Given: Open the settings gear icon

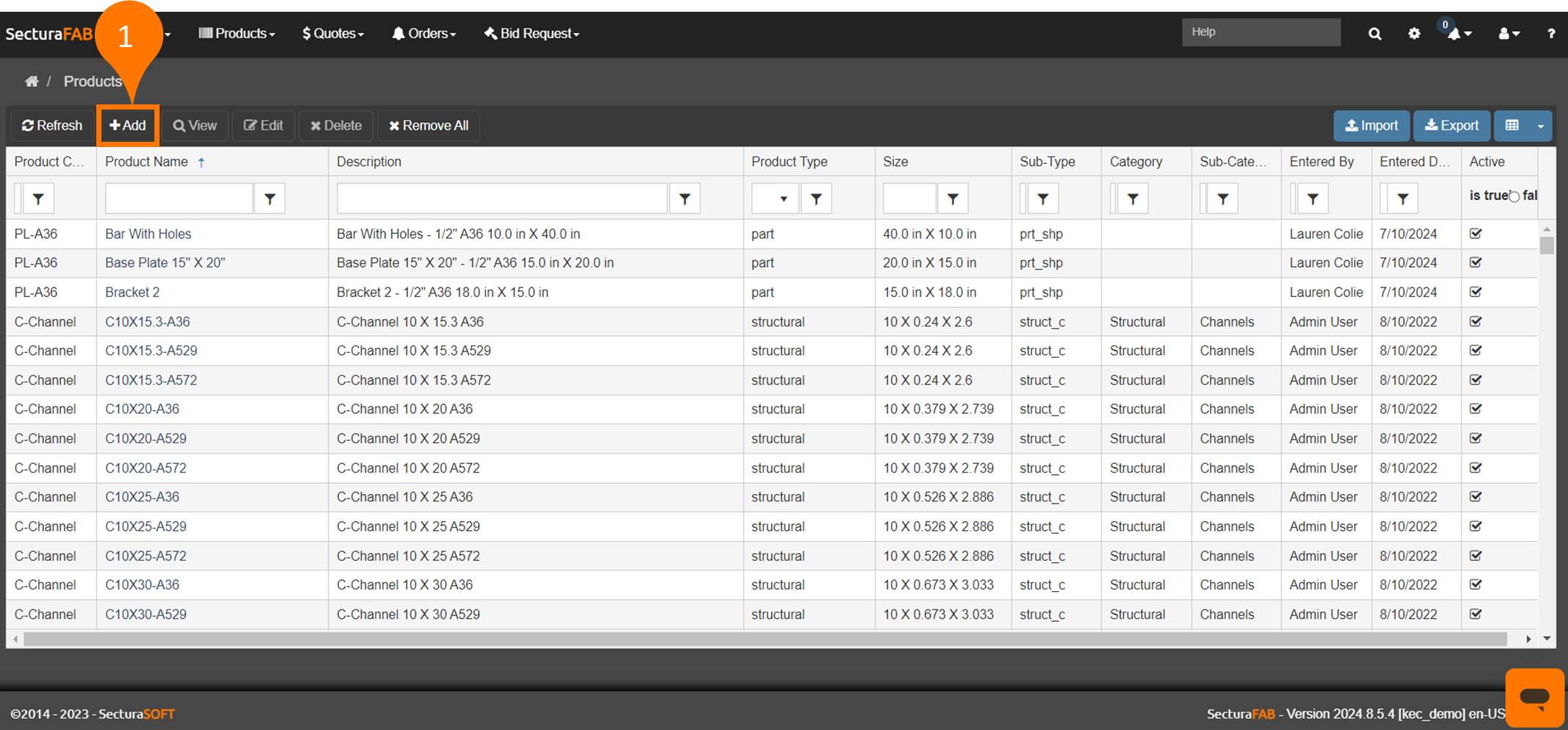Looking at the screenshot, I should 1414,34.
